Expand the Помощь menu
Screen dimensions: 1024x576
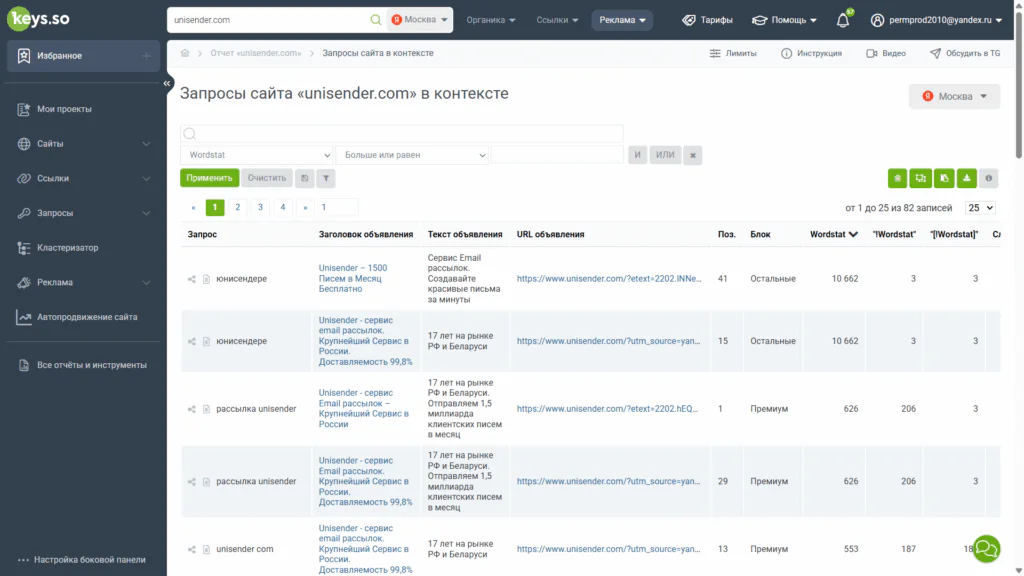point(784,20)
